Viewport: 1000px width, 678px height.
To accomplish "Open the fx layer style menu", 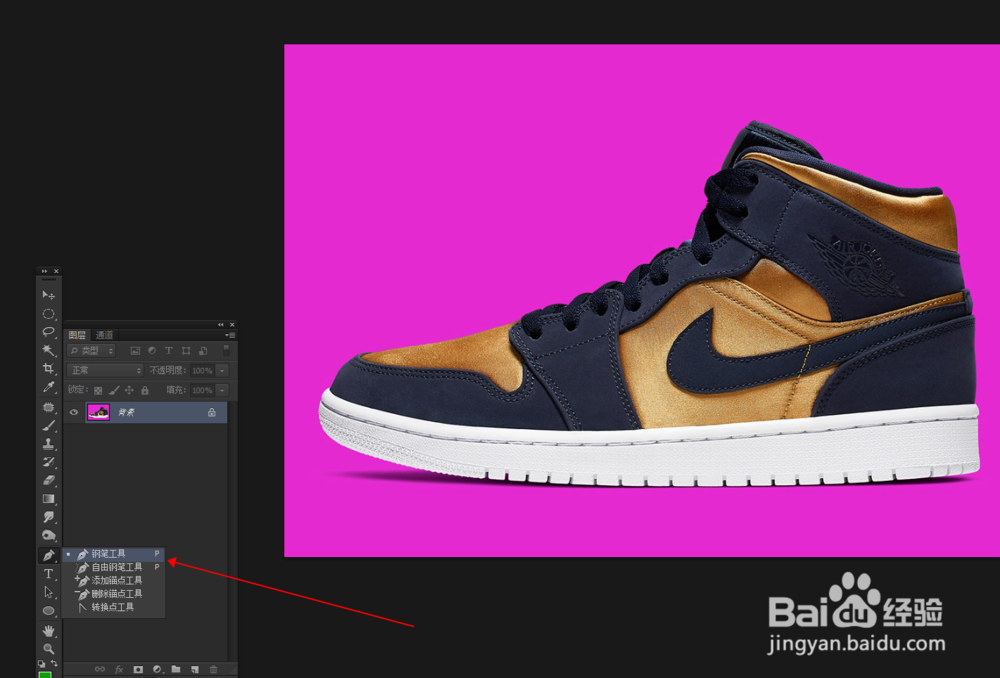I will tap(119, 670).
